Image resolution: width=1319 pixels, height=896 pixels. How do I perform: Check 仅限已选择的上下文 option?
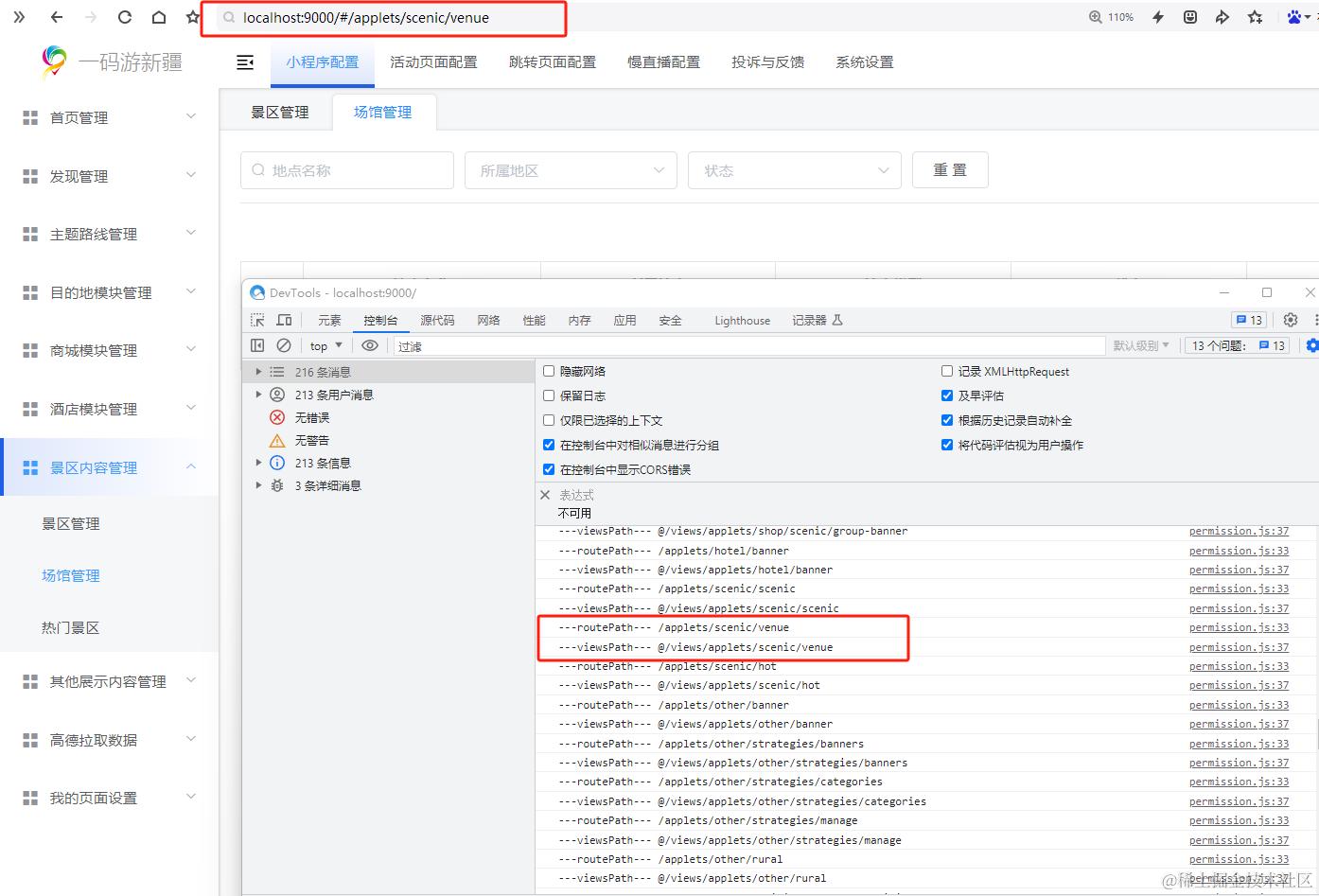point(549,420)
